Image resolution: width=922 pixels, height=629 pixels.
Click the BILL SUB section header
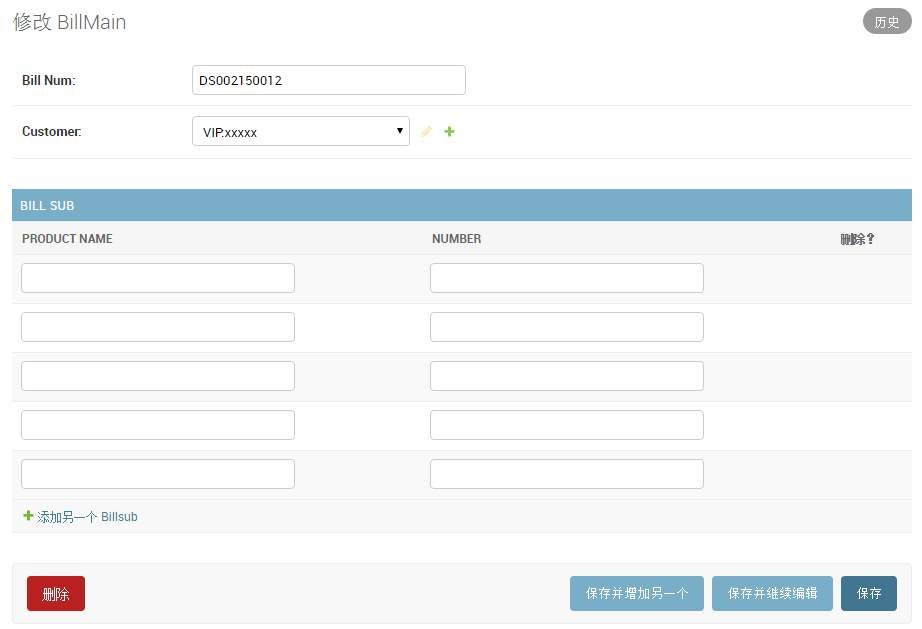pyautogui.click(x=462, y=205)
